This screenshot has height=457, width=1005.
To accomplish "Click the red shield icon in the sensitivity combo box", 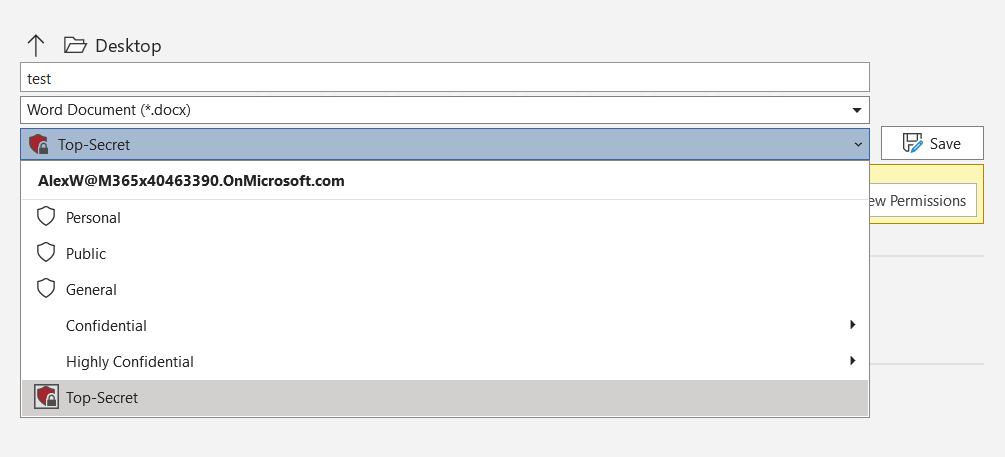I will tap(38, 145).
